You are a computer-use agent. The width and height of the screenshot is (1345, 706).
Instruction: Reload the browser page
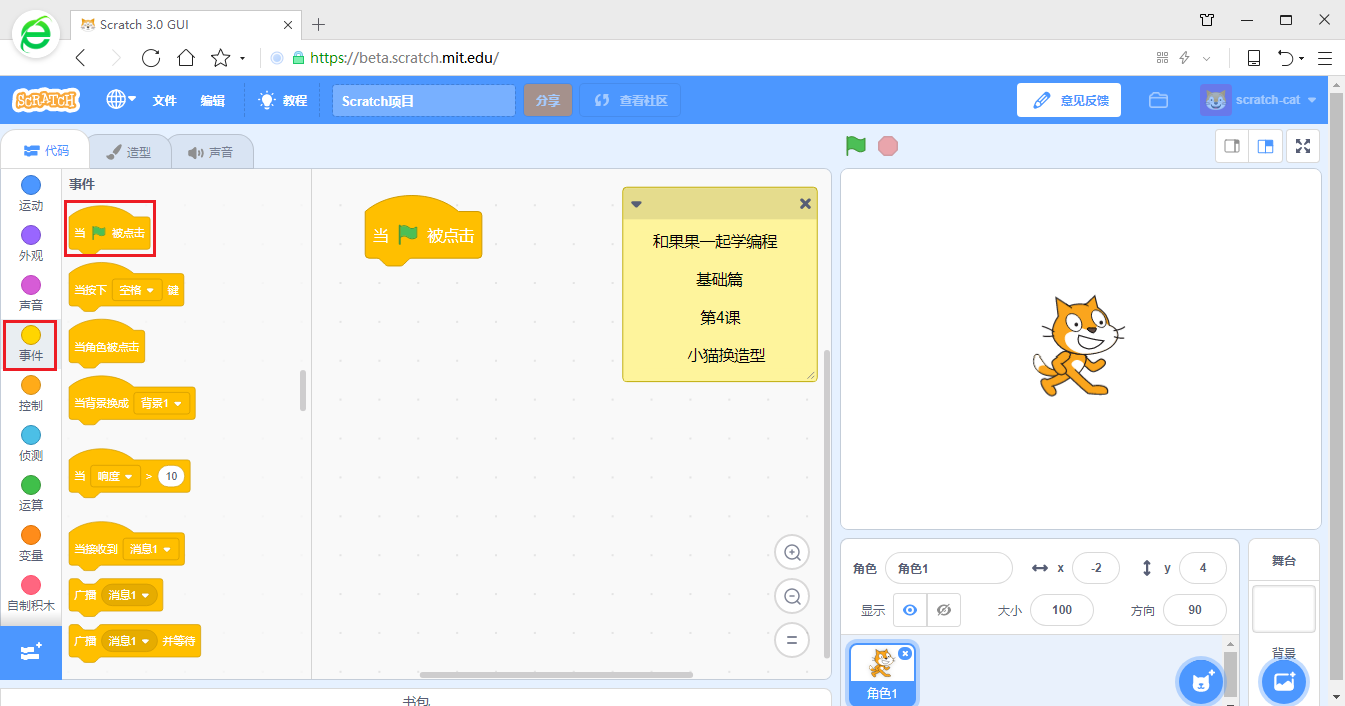[x=151, y=58]
